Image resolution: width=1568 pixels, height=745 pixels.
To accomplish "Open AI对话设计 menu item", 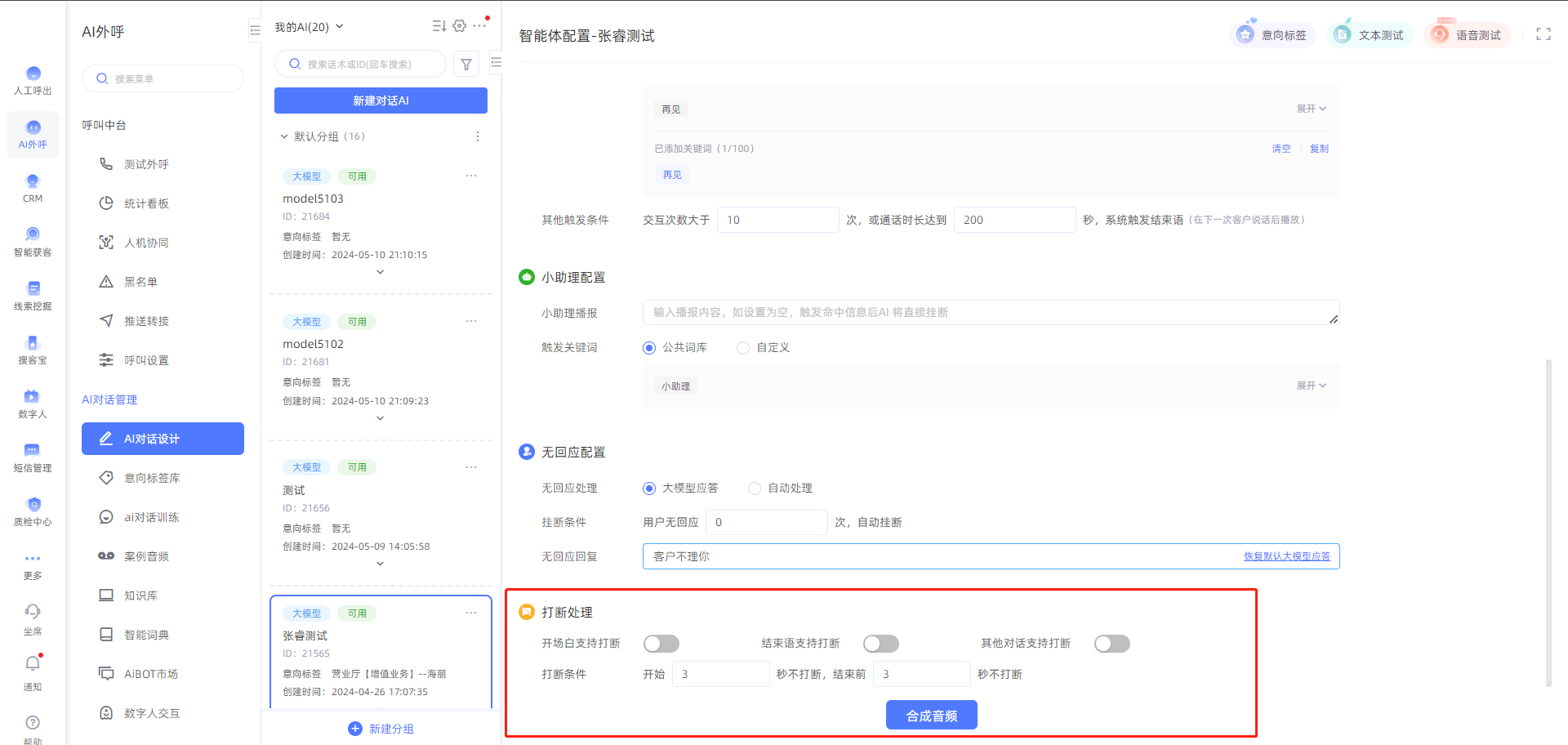I will coord(163,439).
